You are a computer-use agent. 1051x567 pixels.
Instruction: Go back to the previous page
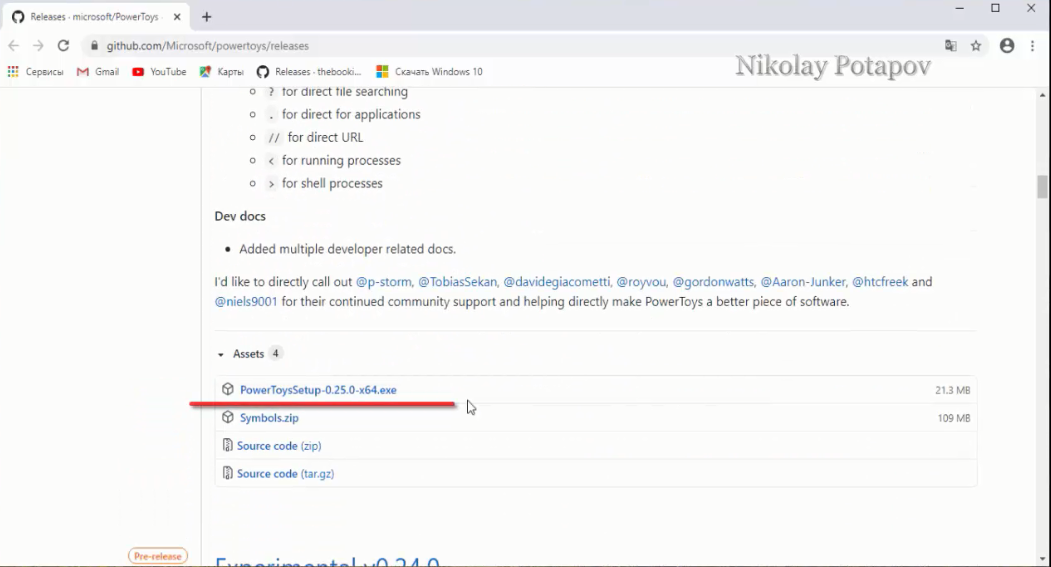tap(13, 46)
